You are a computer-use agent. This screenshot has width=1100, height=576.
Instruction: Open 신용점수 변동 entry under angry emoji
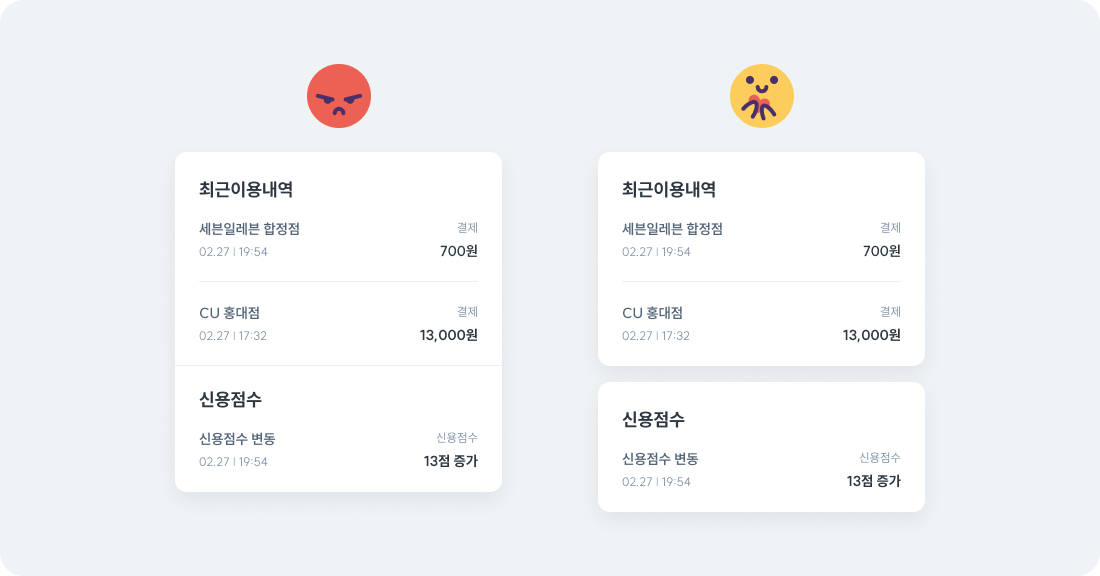[x=238, y=439]
